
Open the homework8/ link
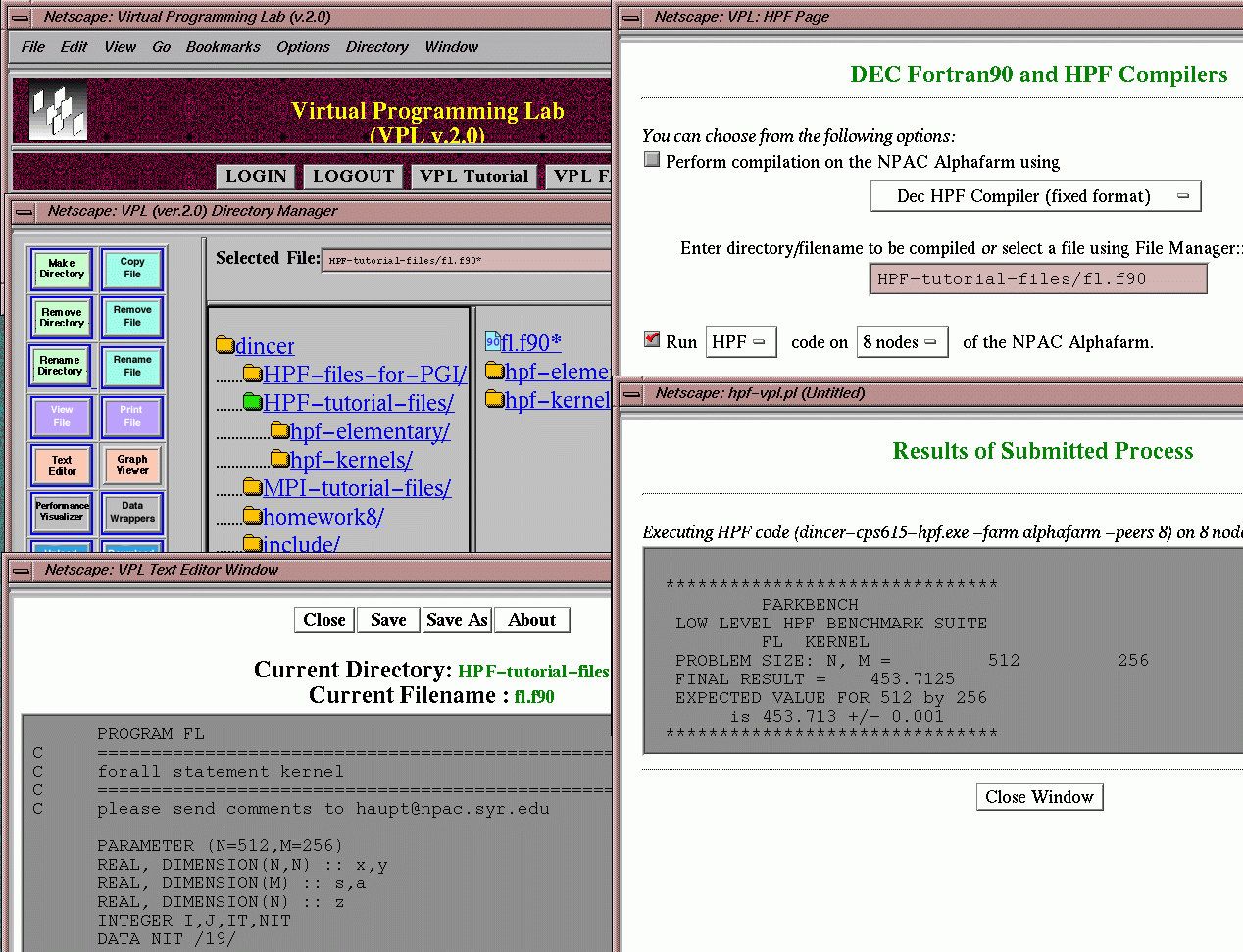point(323,517)
